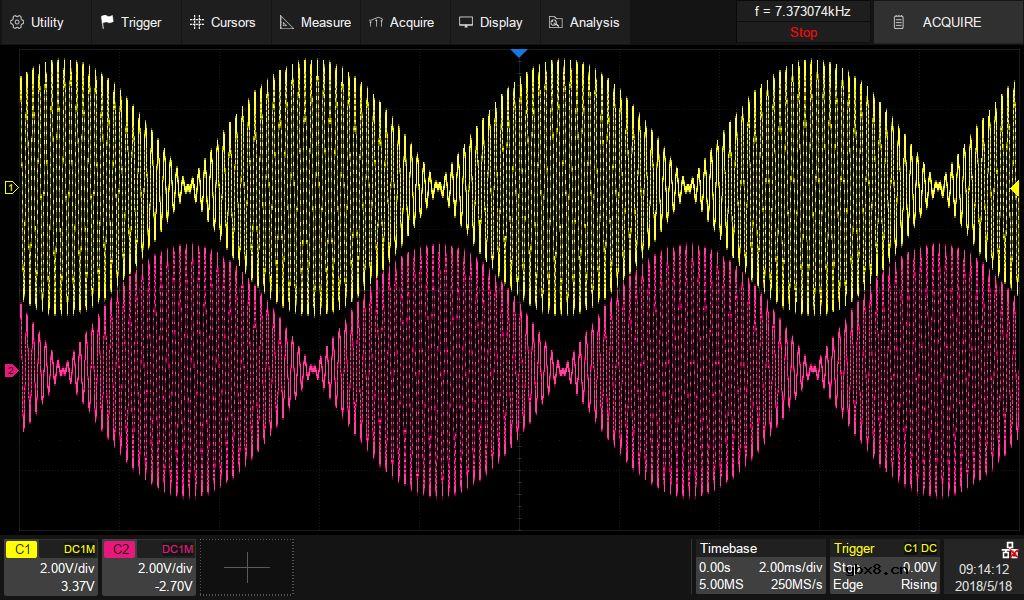
Task: Click the Measure ruler icon
Action: tap(286, 22)
